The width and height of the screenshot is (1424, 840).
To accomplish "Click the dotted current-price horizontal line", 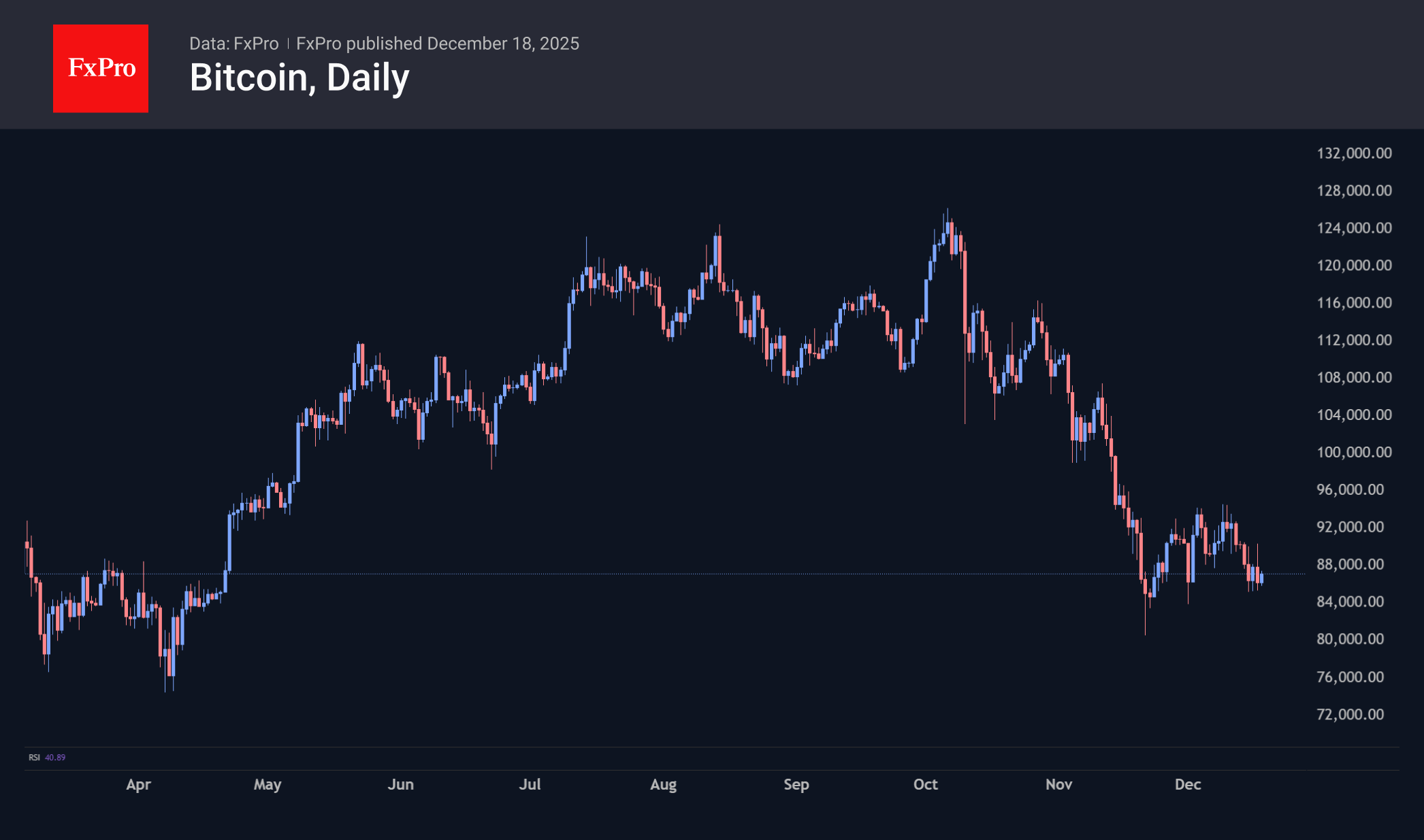I will [681, 574].
